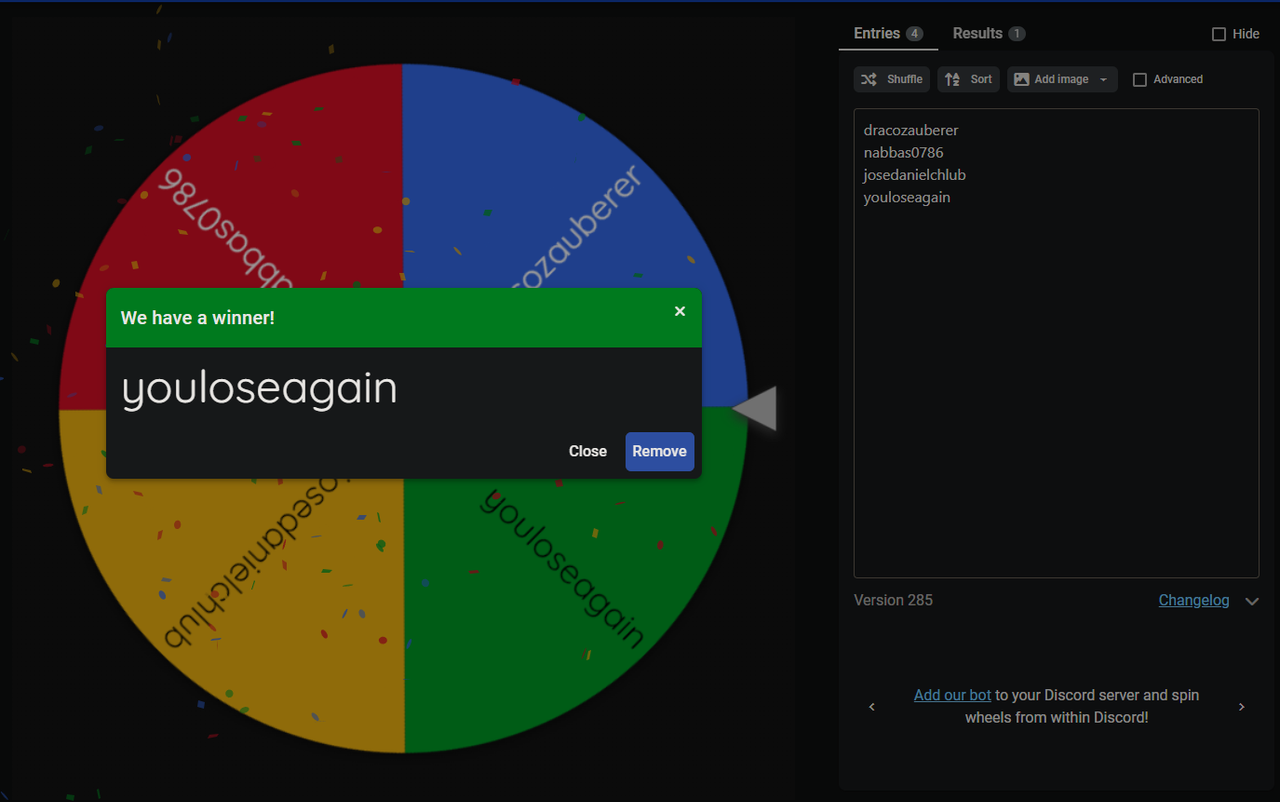Image resolution: width=1280 pixels, height=802 pixels.
Task: Close winner dialog with X icon
Action: click(680, 311)
